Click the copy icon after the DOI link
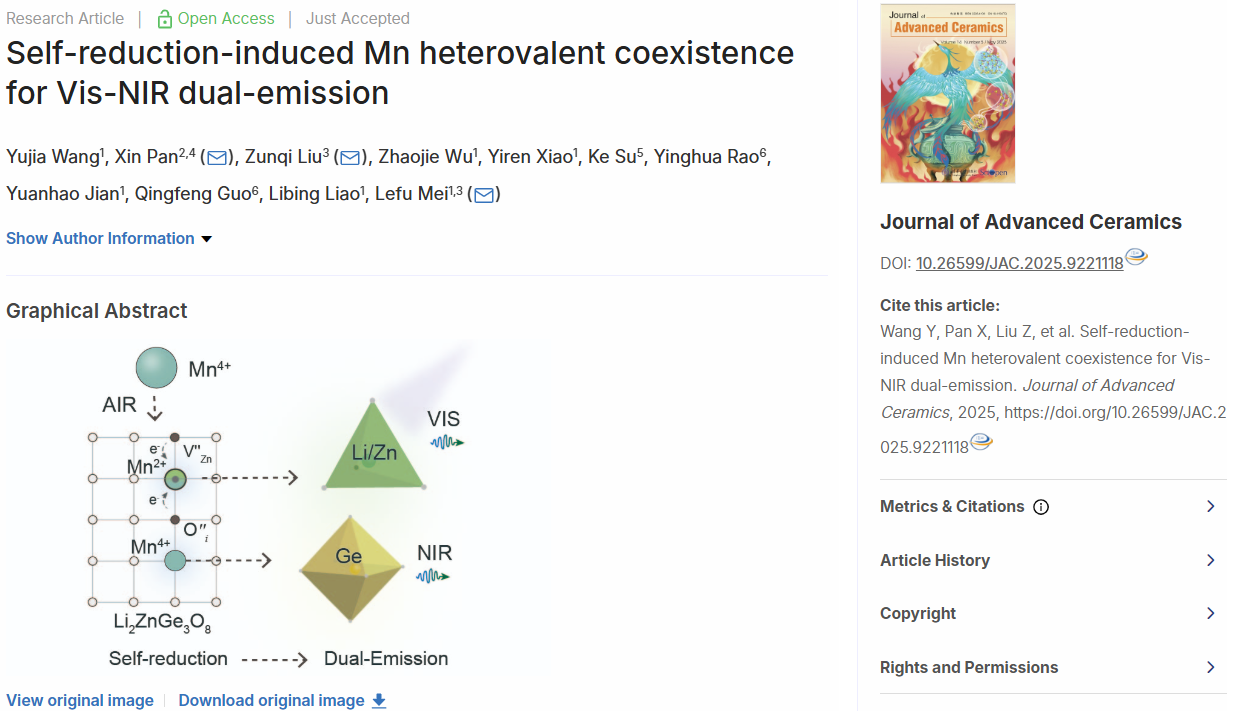The height and width of the screenshot is (711, 1239). [x=1136, y=257]
